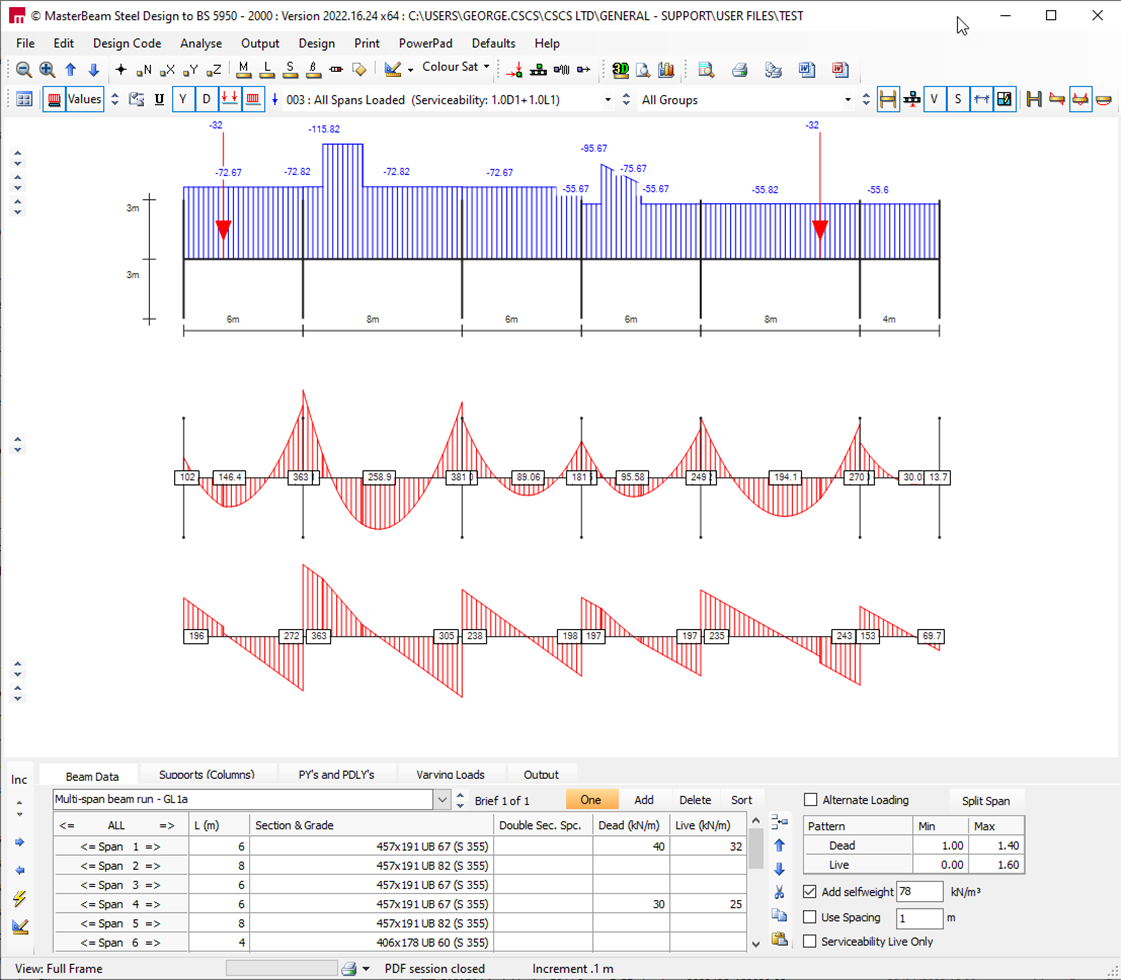Screen dimensions: 1121x980
Task: Switch to the Supports (Columns) tab
Action: point(207,775)
